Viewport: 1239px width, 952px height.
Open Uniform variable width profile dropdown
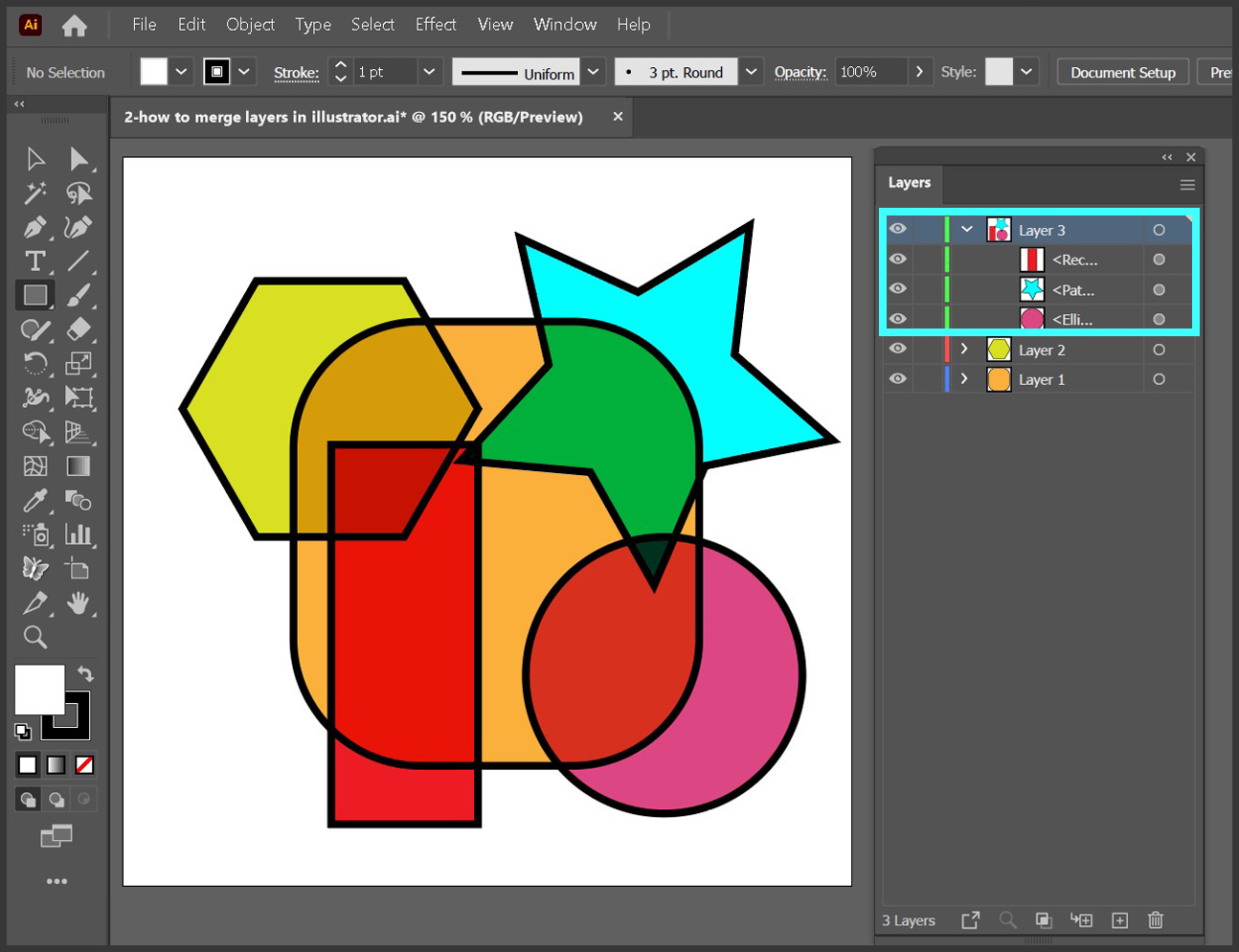pos(594,72)
